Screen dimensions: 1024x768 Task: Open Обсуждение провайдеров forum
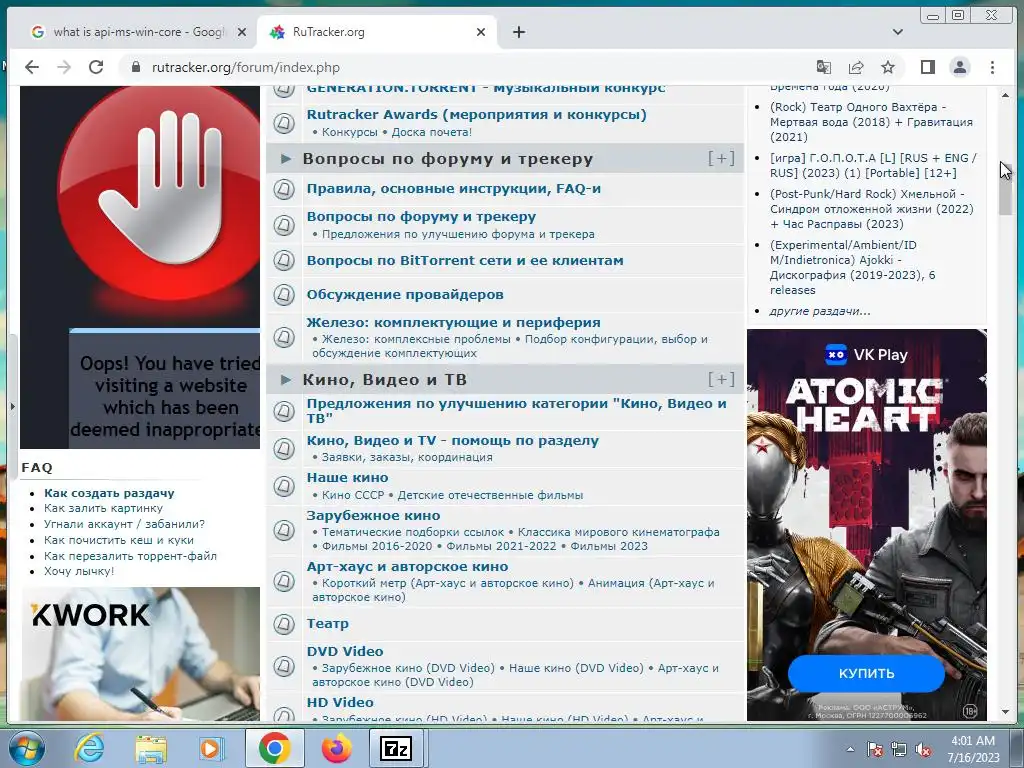point(405,295)
